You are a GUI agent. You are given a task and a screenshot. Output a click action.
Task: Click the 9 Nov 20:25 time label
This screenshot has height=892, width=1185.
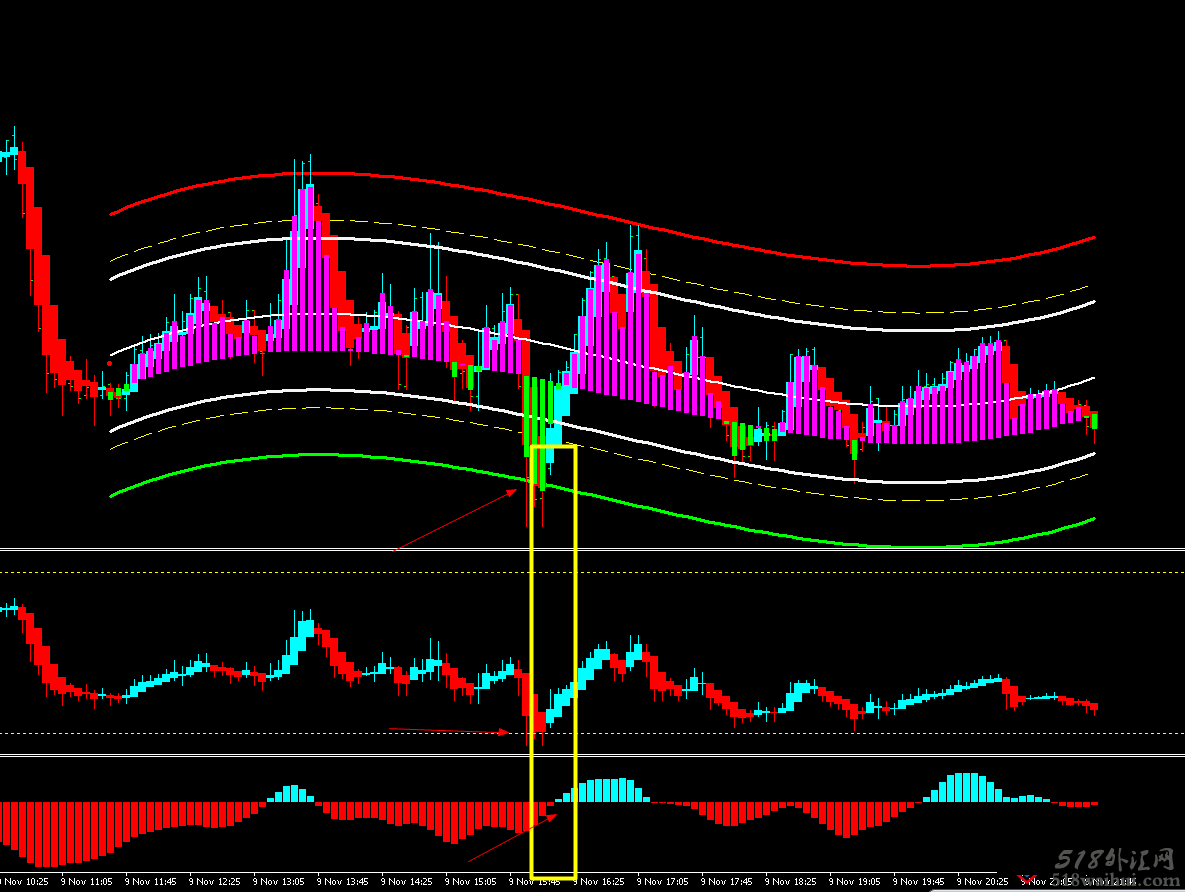click(x=985, y=883)
